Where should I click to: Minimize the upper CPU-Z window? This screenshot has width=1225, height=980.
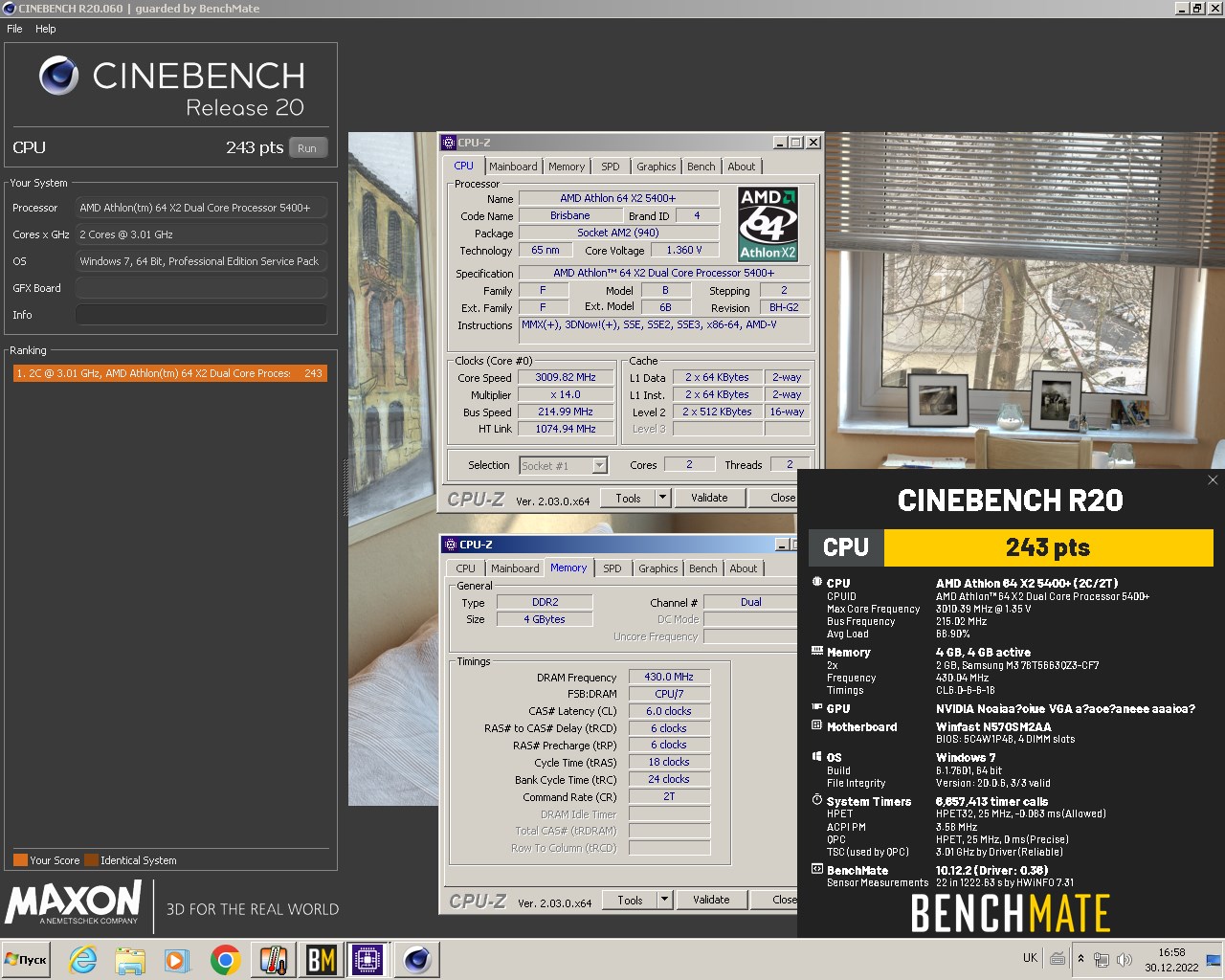779,143
